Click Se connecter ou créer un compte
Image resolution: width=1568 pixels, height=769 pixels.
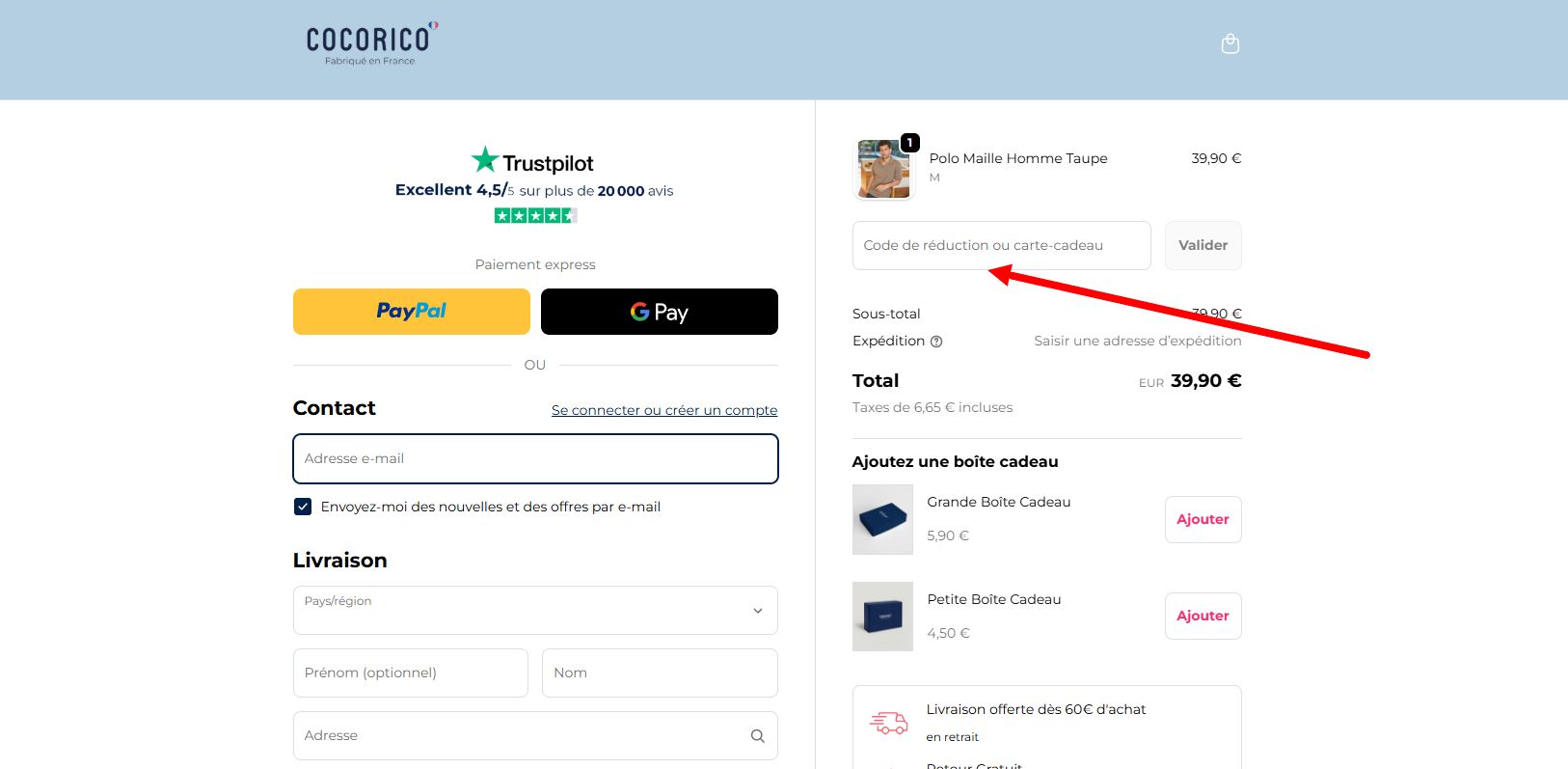click(664, 410)
